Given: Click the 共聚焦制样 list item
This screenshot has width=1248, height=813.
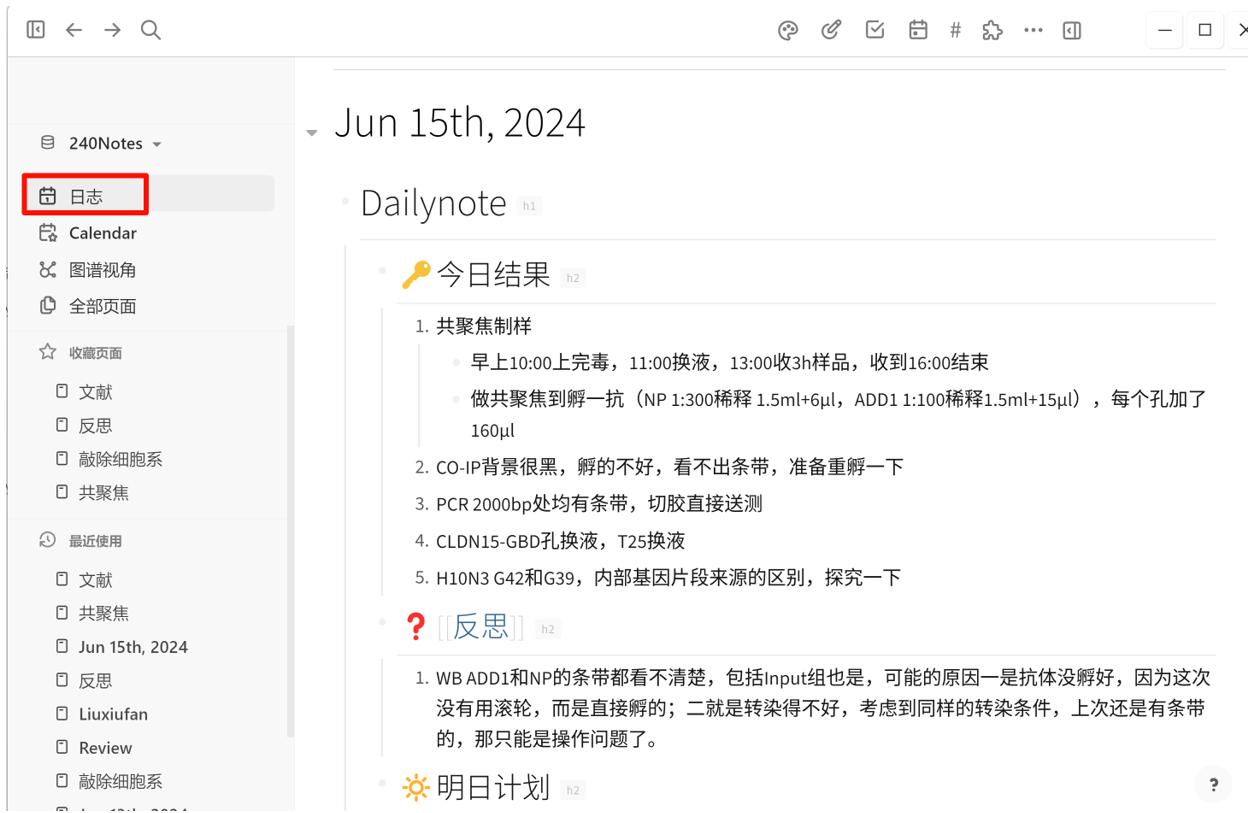Looking at the screenshot, I should [x=484, y=325].
